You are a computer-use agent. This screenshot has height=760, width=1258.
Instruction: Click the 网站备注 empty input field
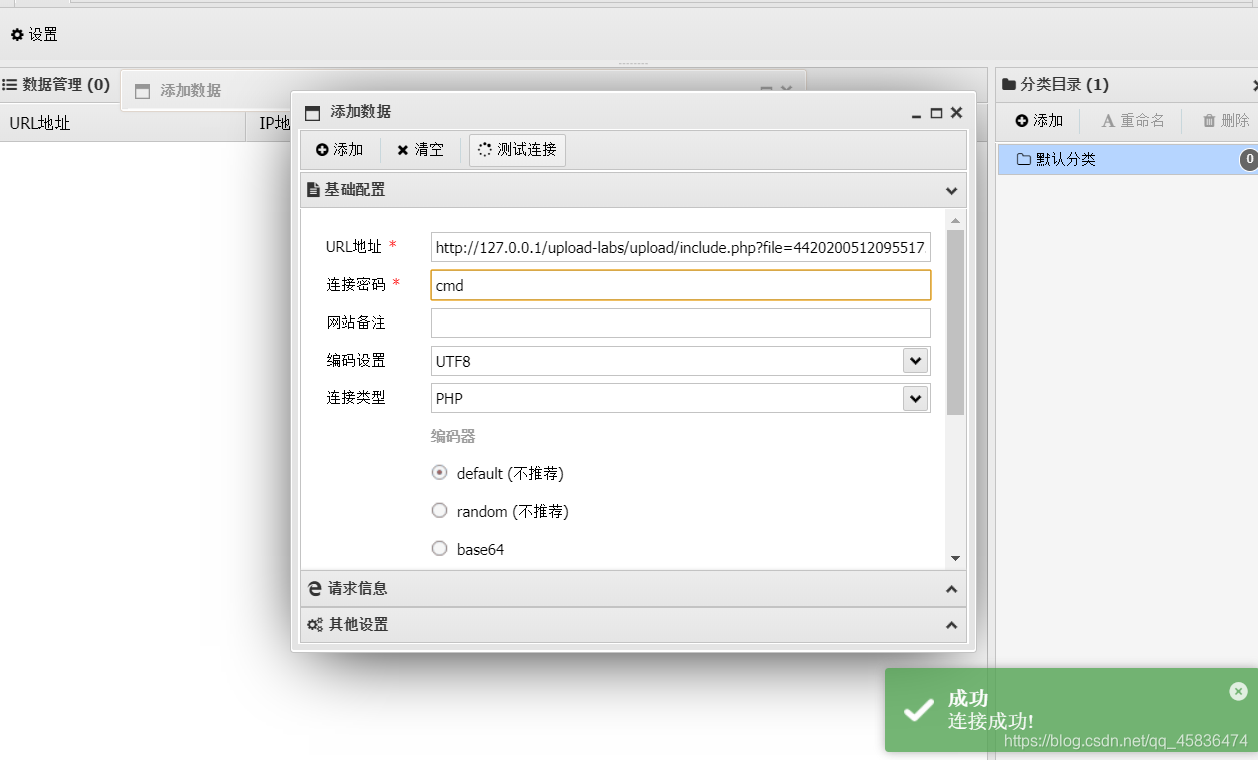681,323
